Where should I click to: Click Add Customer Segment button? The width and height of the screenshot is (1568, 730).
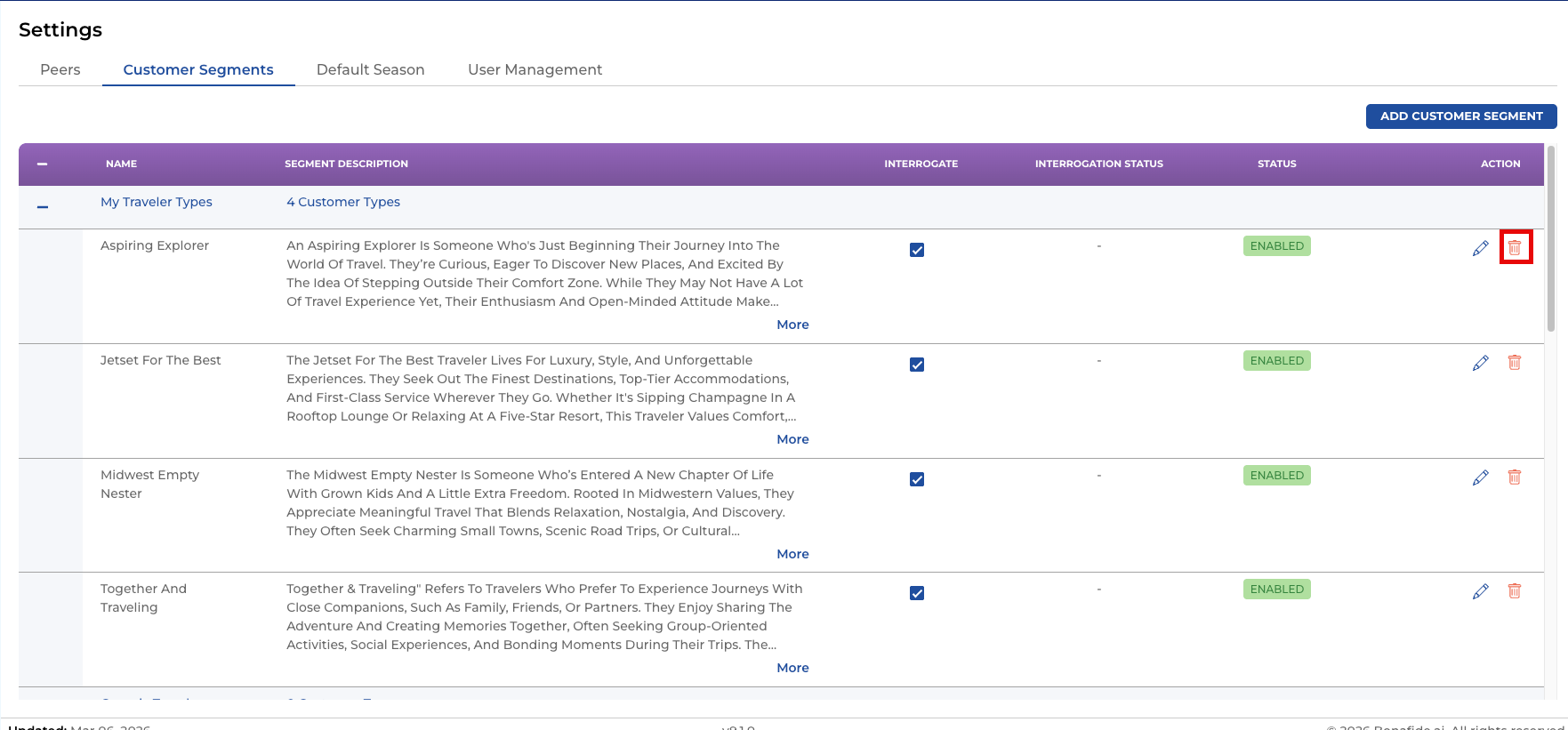pos(1460,116)
